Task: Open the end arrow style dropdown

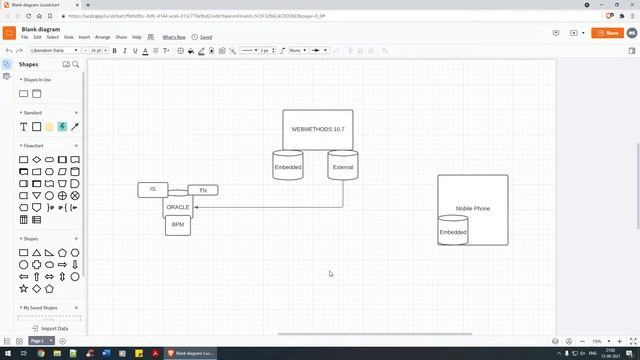Action: click(319, 50)
